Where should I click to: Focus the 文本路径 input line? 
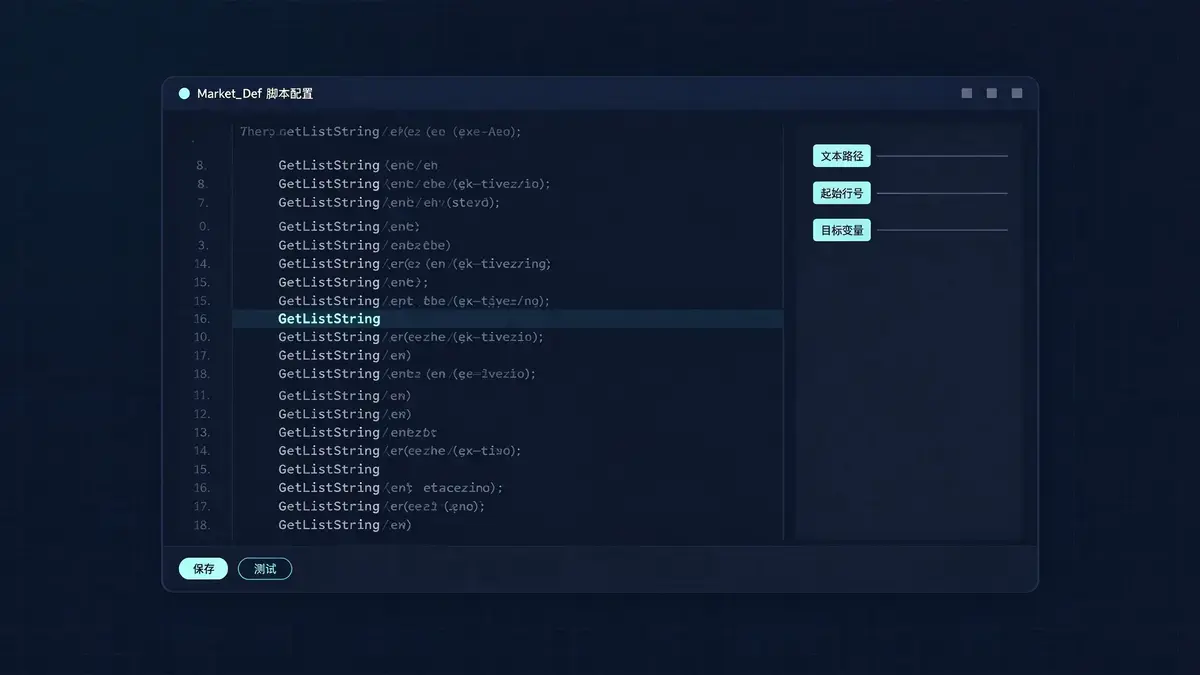point(942,156)
